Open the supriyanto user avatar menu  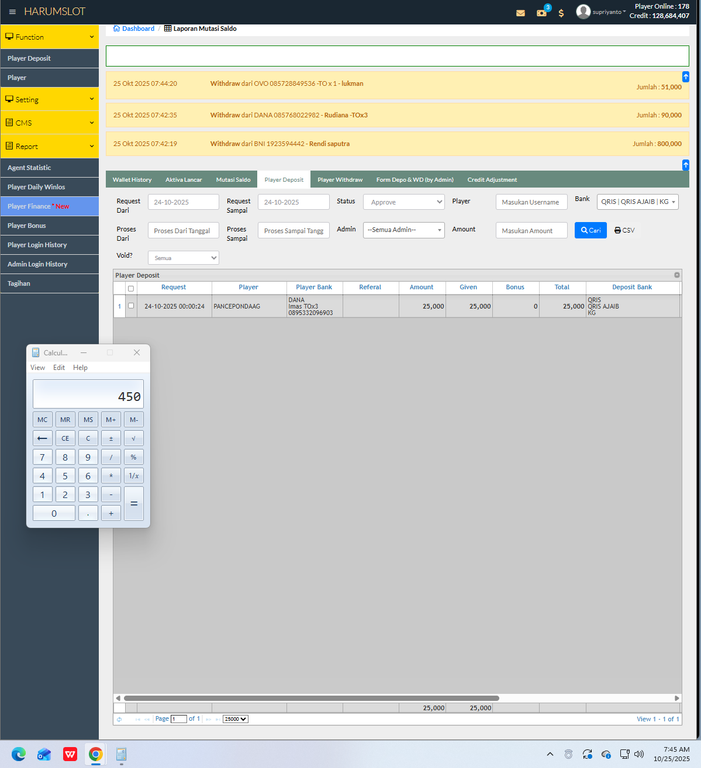point(583,11)
